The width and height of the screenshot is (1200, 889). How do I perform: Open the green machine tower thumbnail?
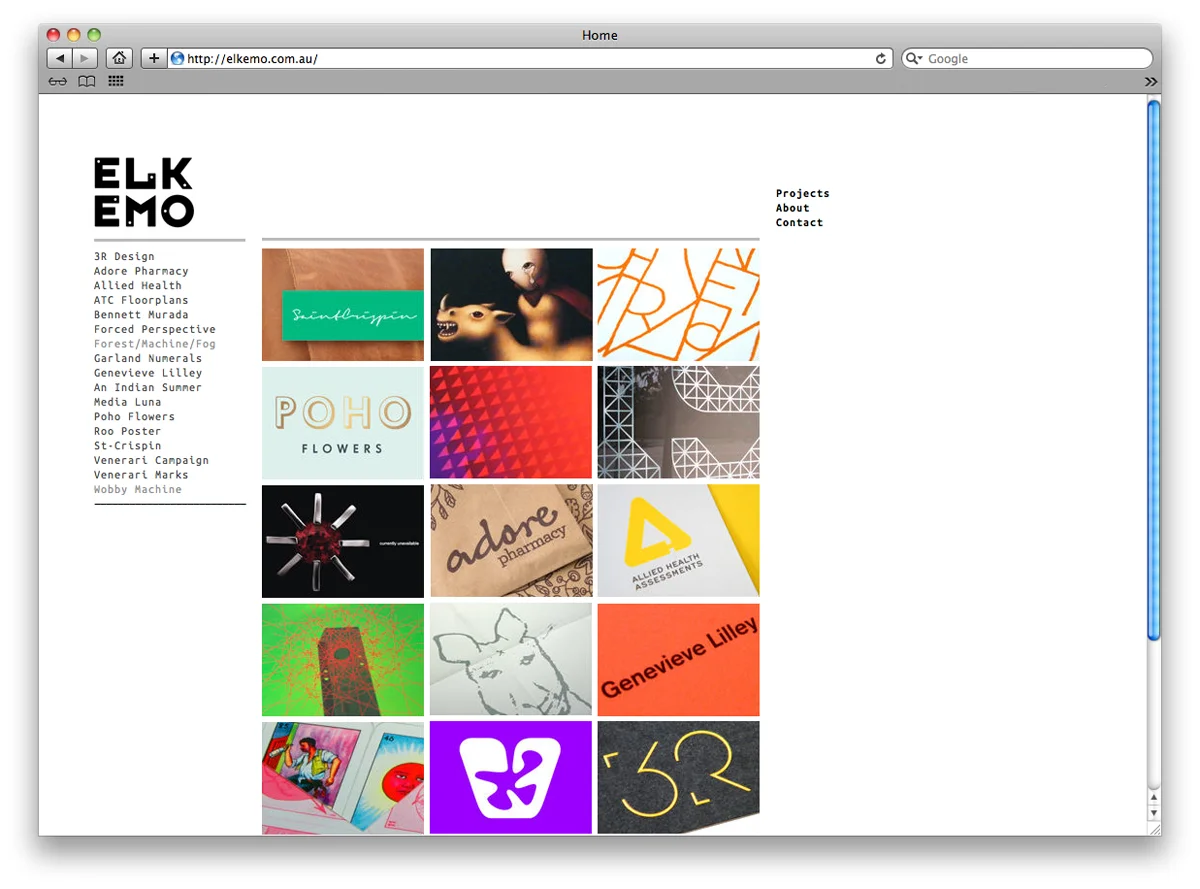343,659
